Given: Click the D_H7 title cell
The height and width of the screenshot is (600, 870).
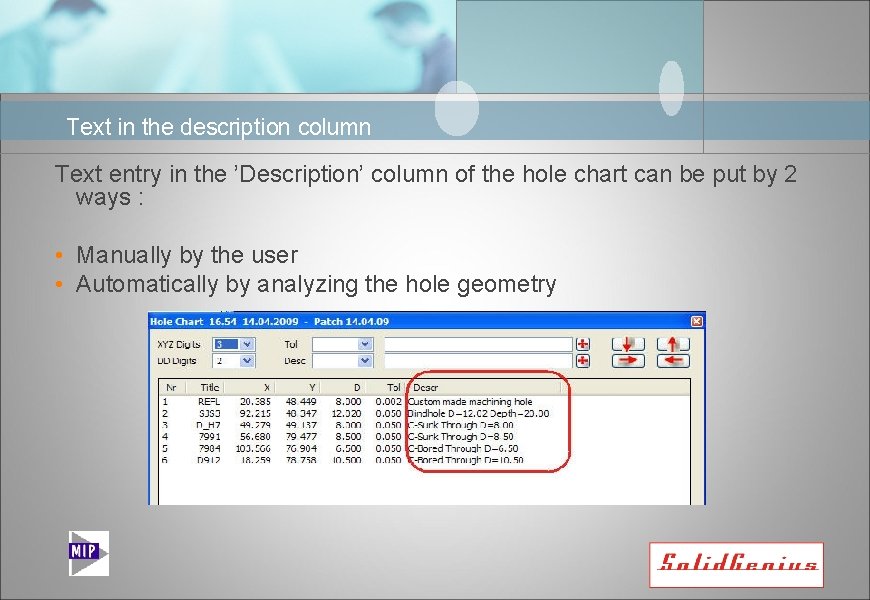Looking at the screenshot, I should [209, 425].
